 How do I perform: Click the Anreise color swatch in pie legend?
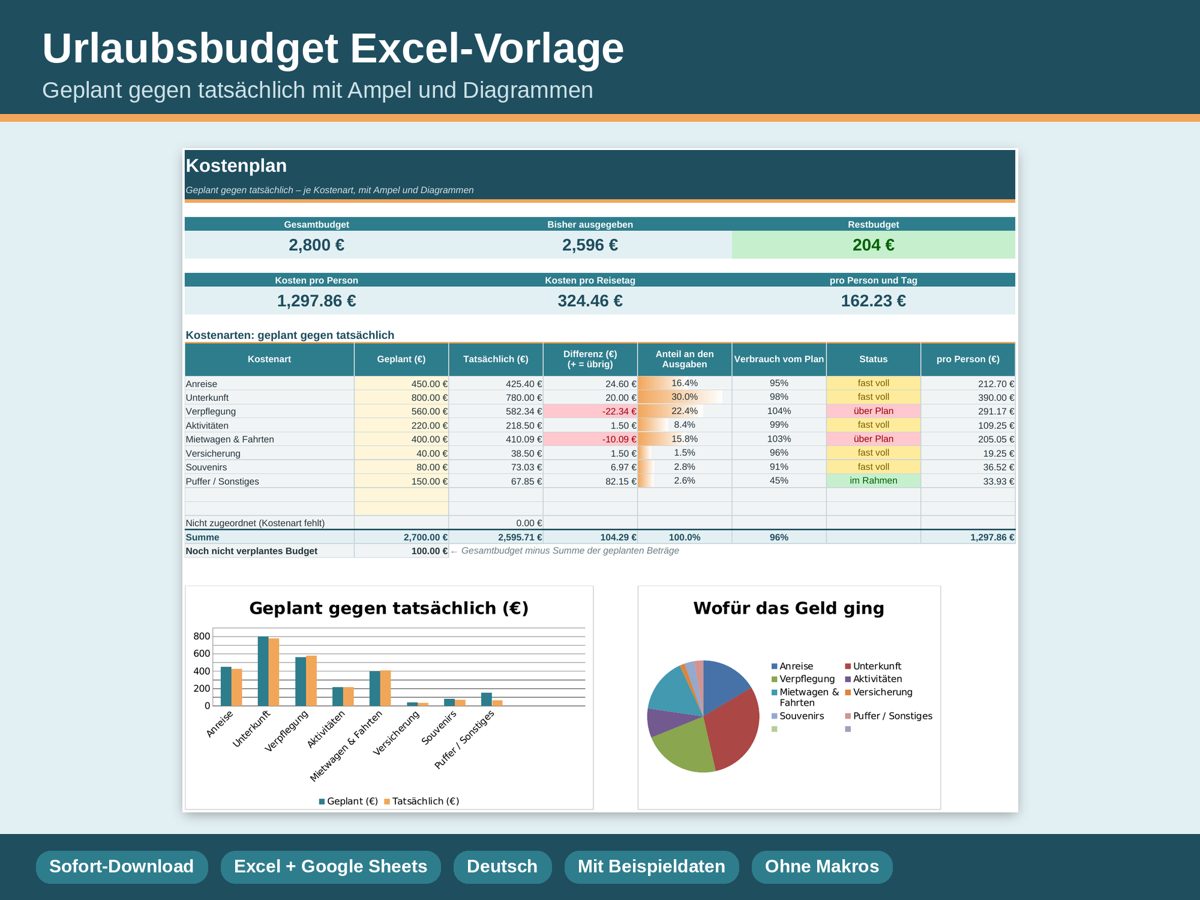pyautogui.click(x=775, y=666)
